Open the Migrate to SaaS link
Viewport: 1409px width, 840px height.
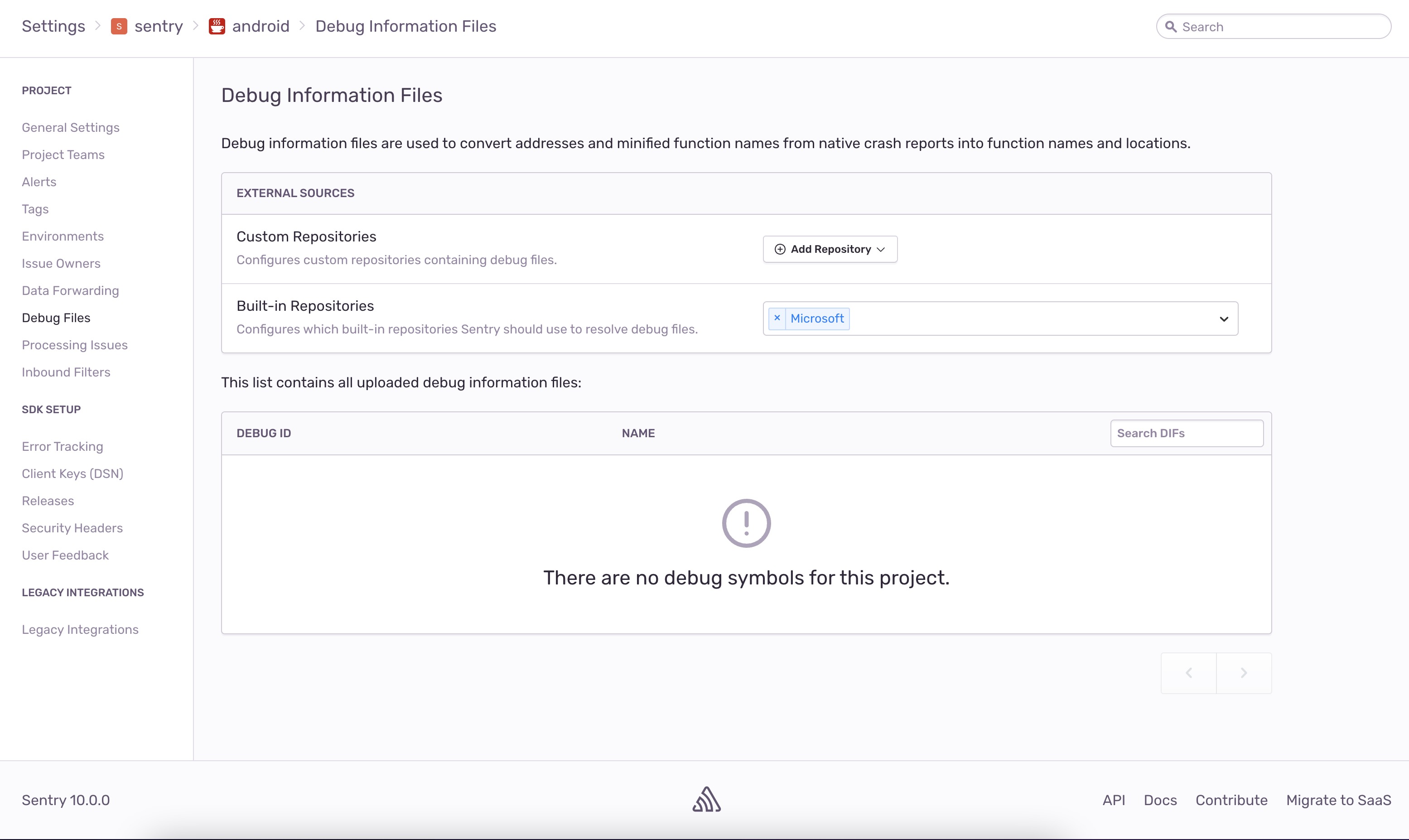pos(1338,800)
